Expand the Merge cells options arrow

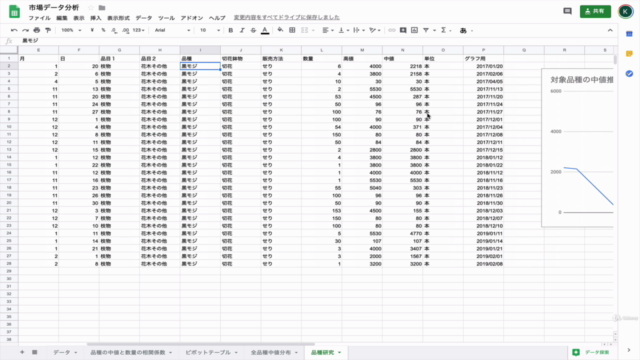[313, 30]
